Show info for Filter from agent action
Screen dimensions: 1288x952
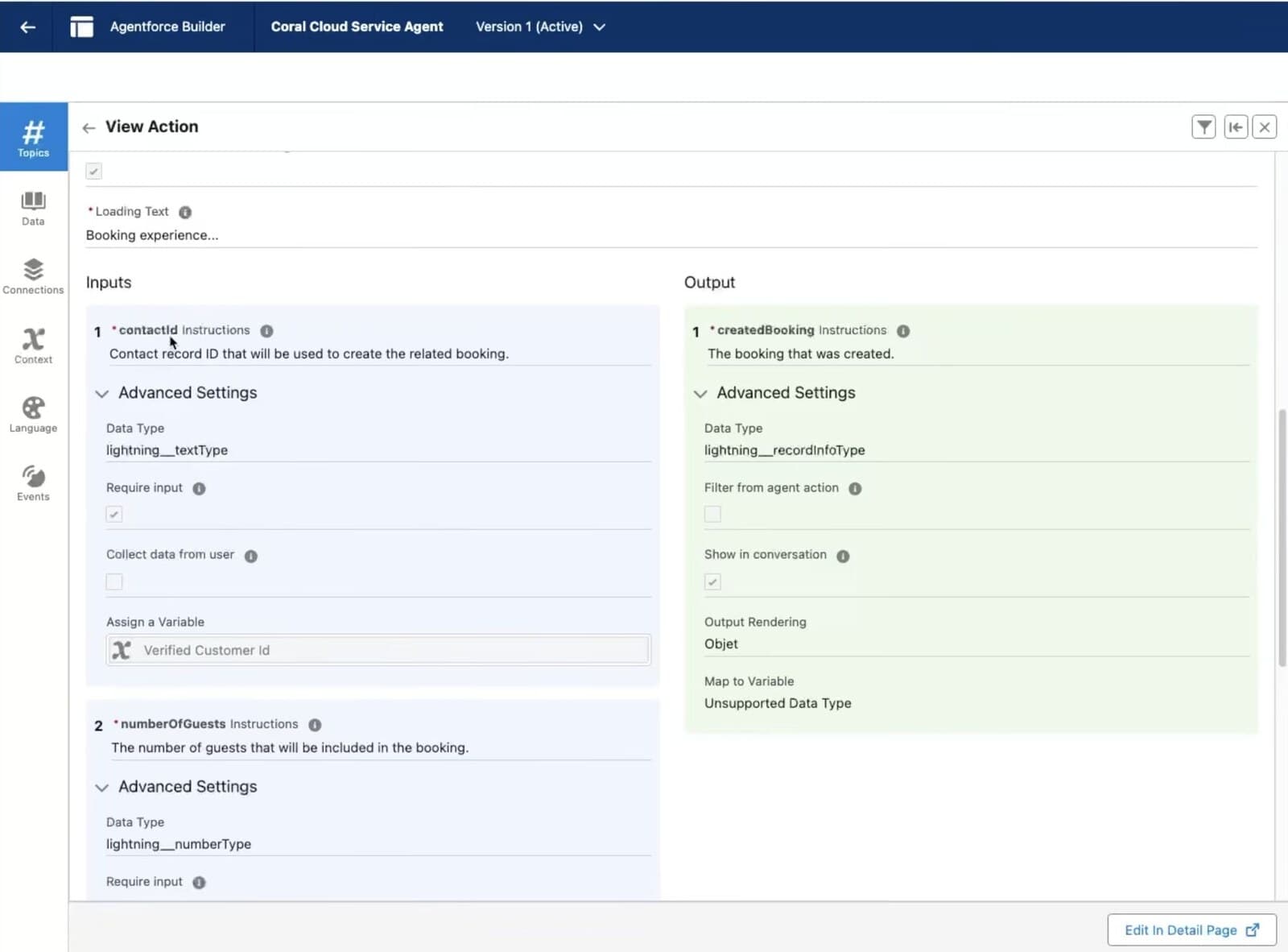(855, 489)
